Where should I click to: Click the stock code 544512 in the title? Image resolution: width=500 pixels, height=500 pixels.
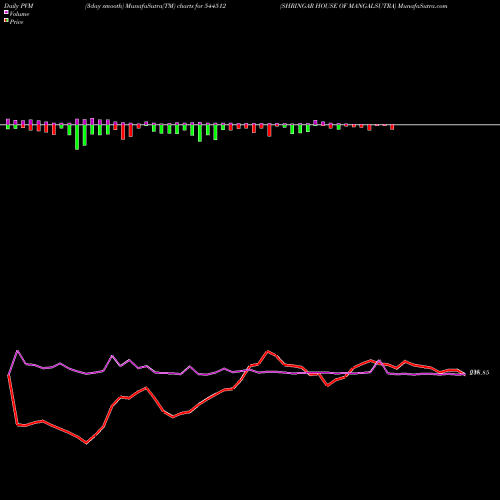coord(216,6)
